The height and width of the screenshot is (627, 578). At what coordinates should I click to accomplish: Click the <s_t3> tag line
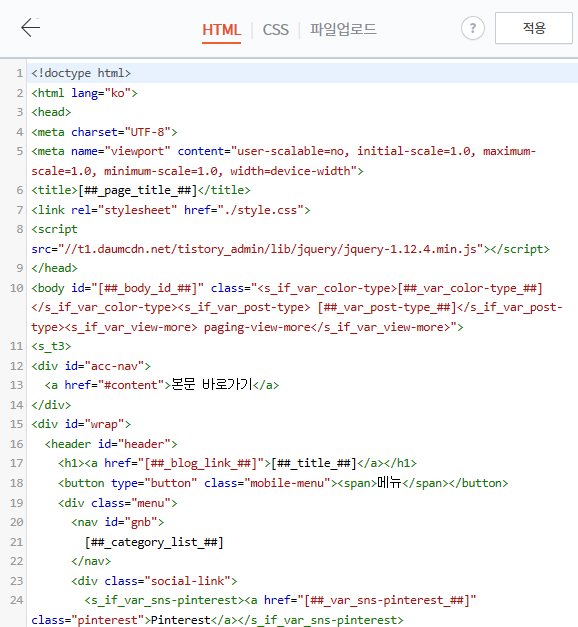pyautogui.click(x=51, y=346)
